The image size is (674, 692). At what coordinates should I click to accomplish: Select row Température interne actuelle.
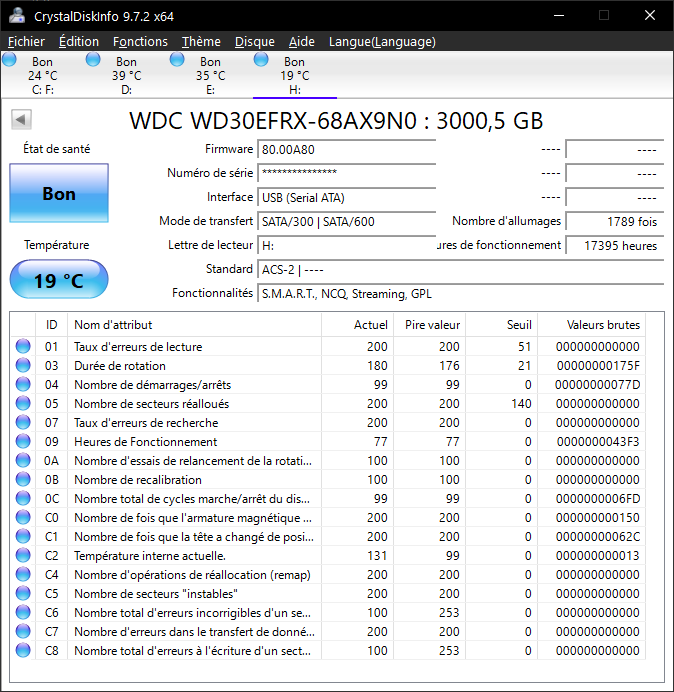point(328,555)
